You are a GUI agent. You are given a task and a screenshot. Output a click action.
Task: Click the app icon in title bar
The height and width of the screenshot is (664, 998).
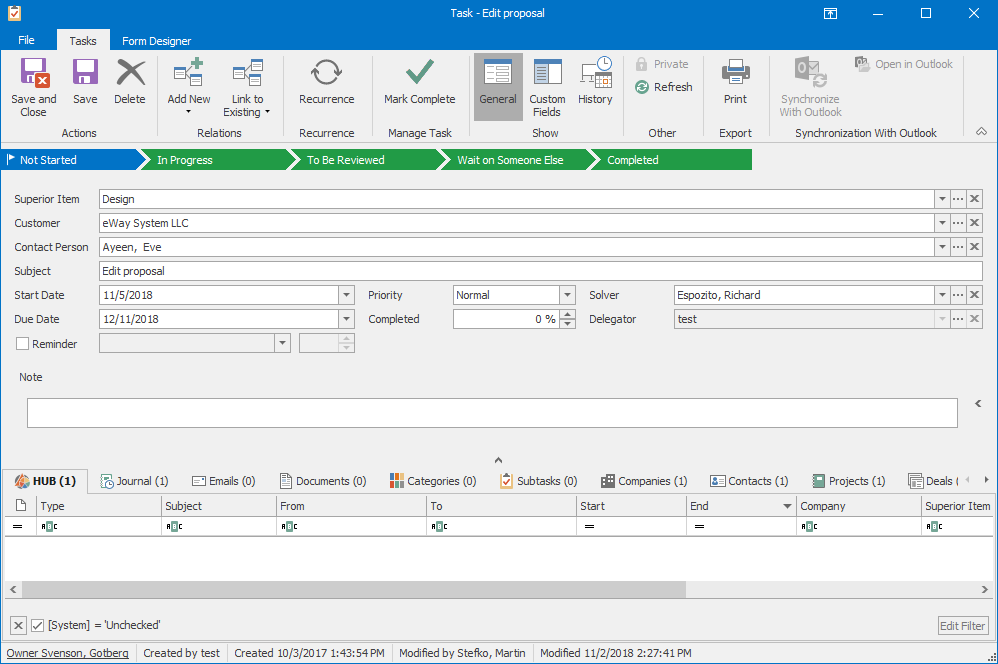14,13
